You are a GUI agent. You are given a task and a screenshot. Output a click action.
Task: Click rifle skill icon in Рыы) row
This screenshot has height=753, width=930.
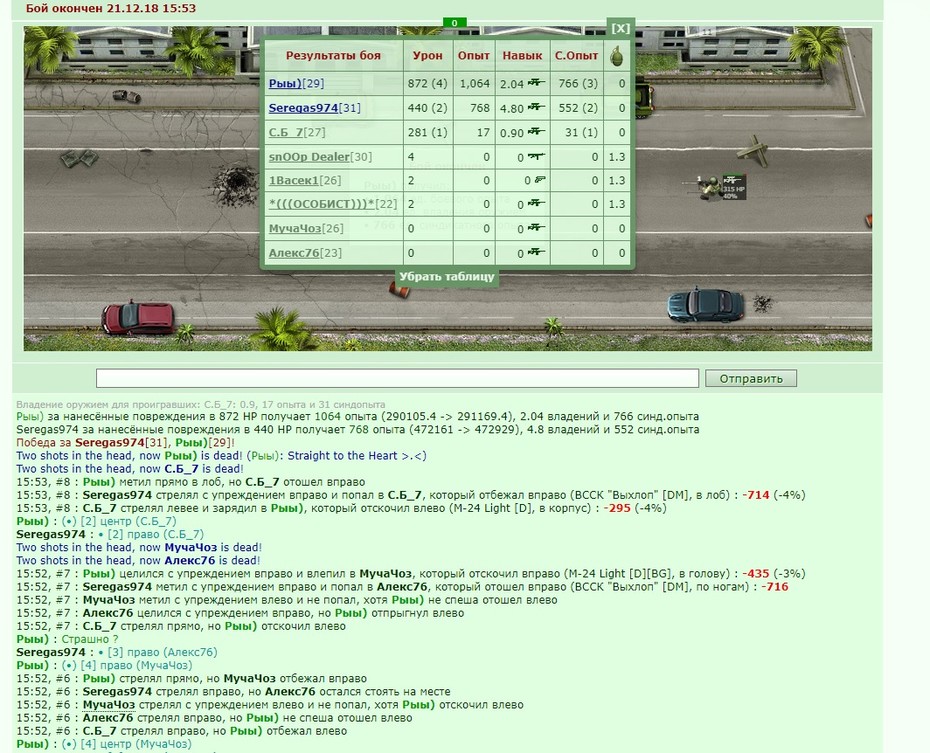pyautogui.click(x=536, y=83)
